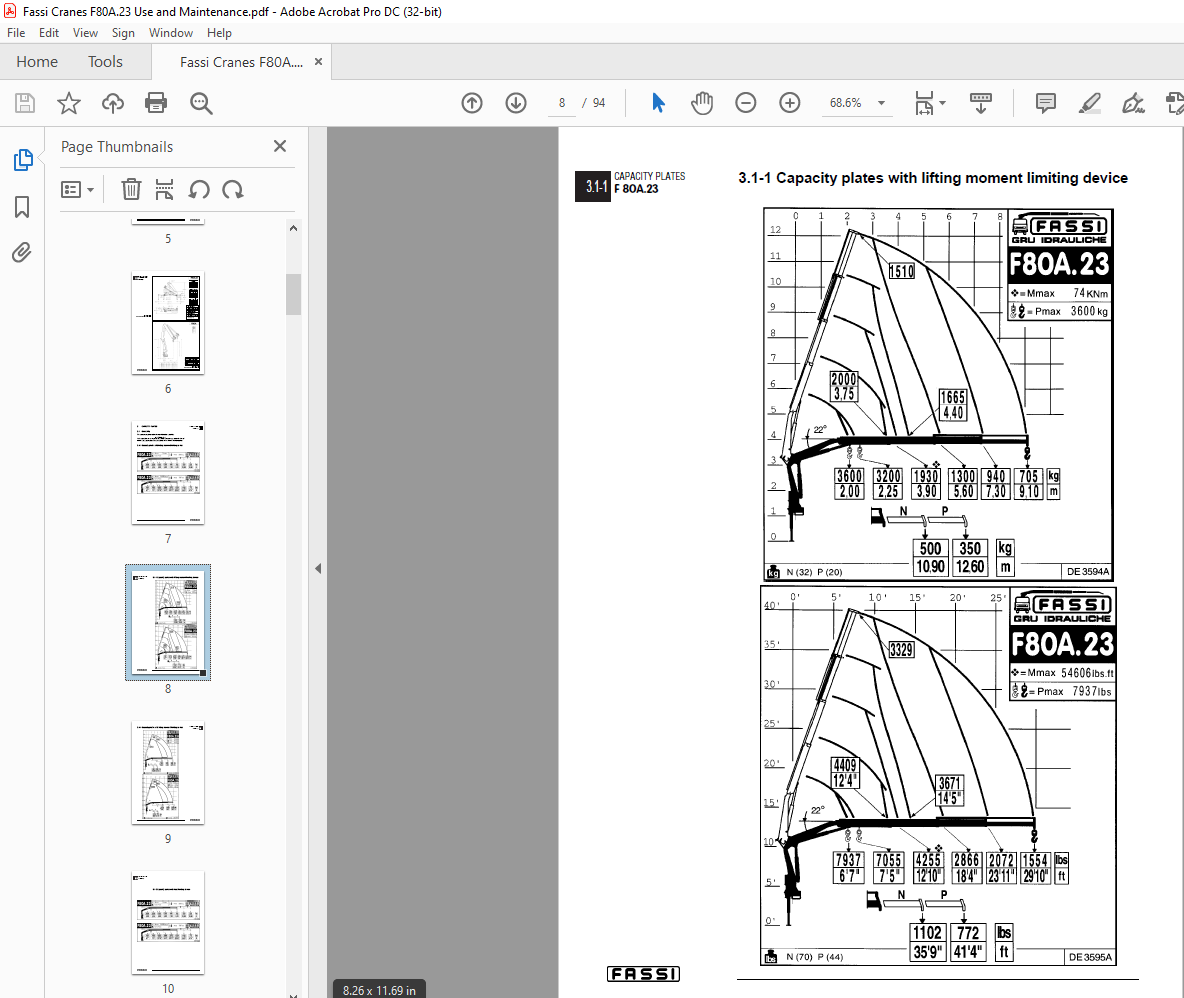Activate the Hand pan tool
This screenshot has width=1184, height=998.
701,103
